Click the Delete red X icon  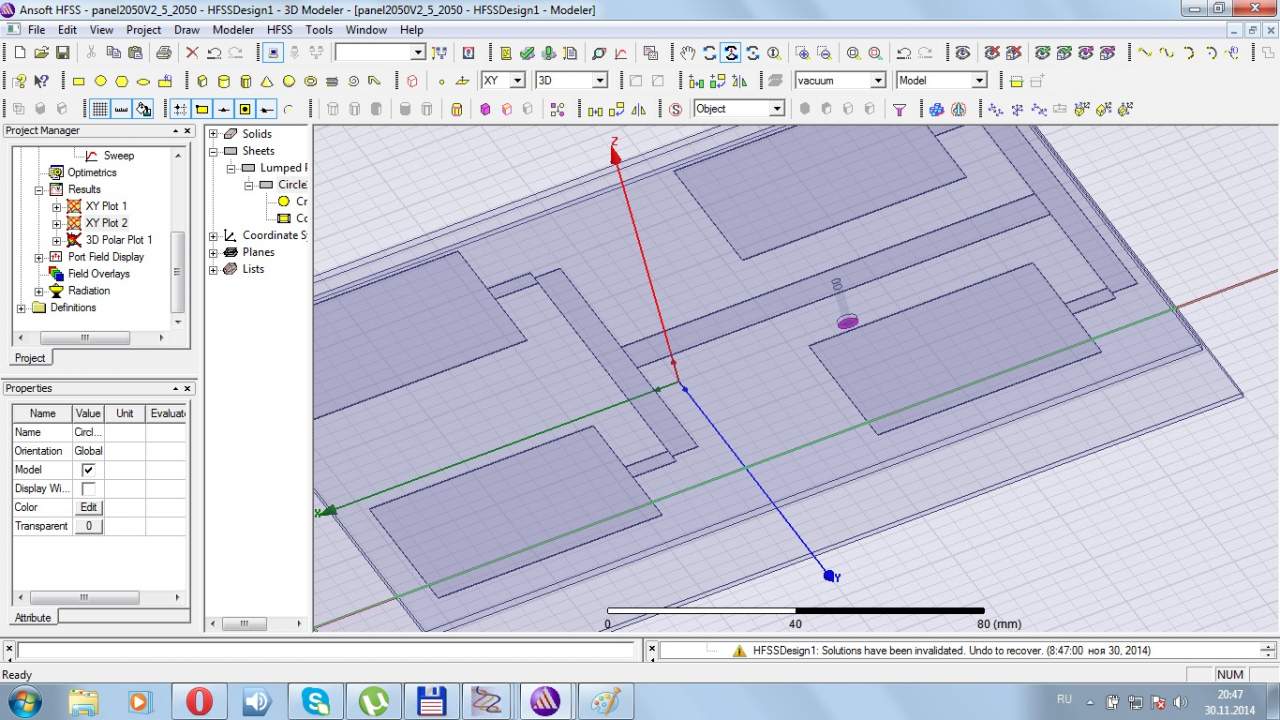[x=192, y=53]
